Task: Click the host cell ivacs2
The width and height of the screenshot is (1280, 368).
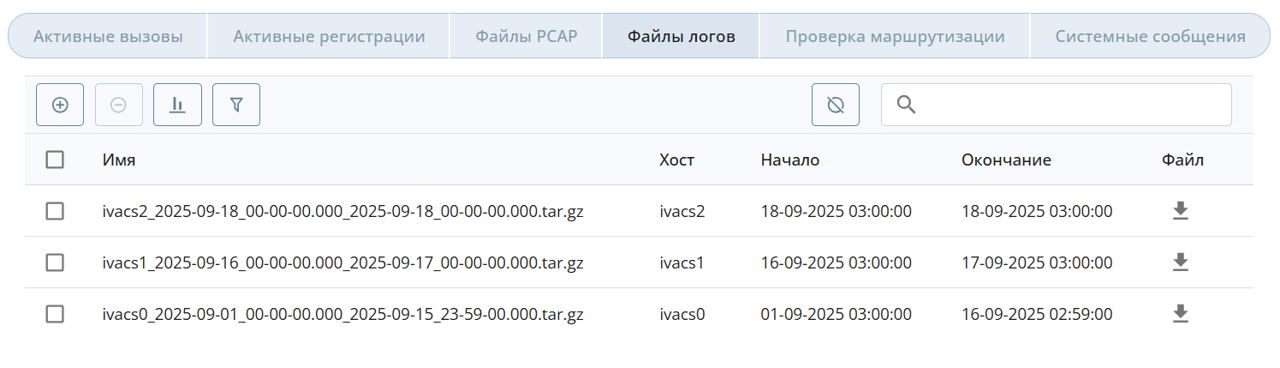Action: tap(682, 211)
